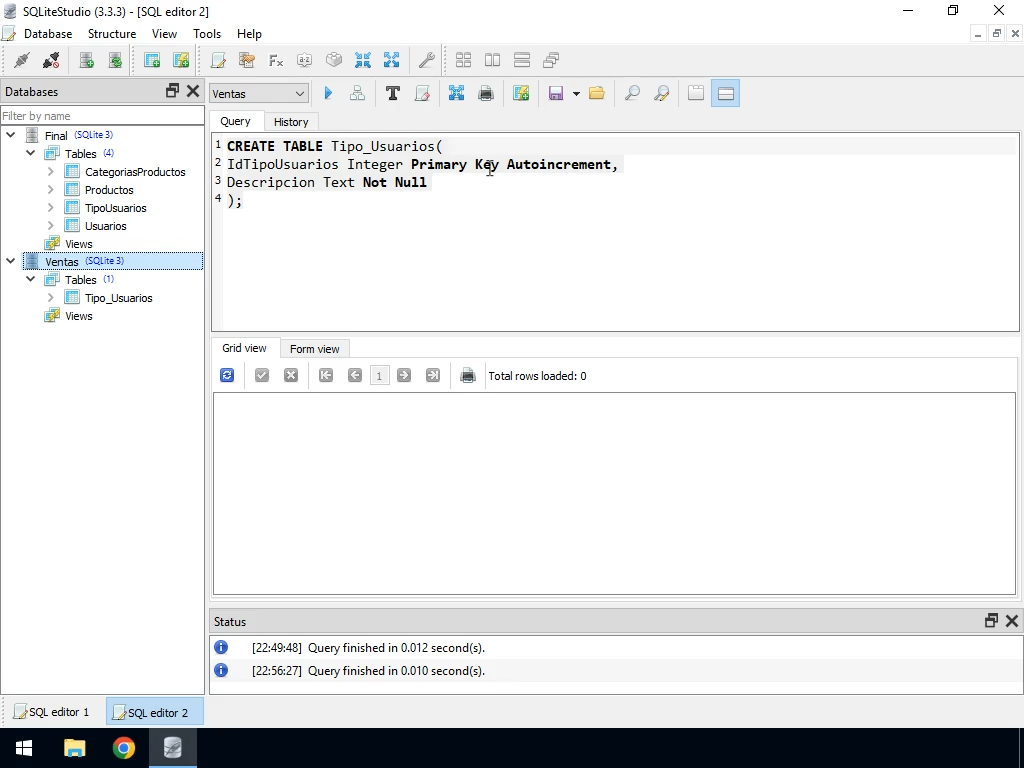Create view from query icon

[520, 93]
